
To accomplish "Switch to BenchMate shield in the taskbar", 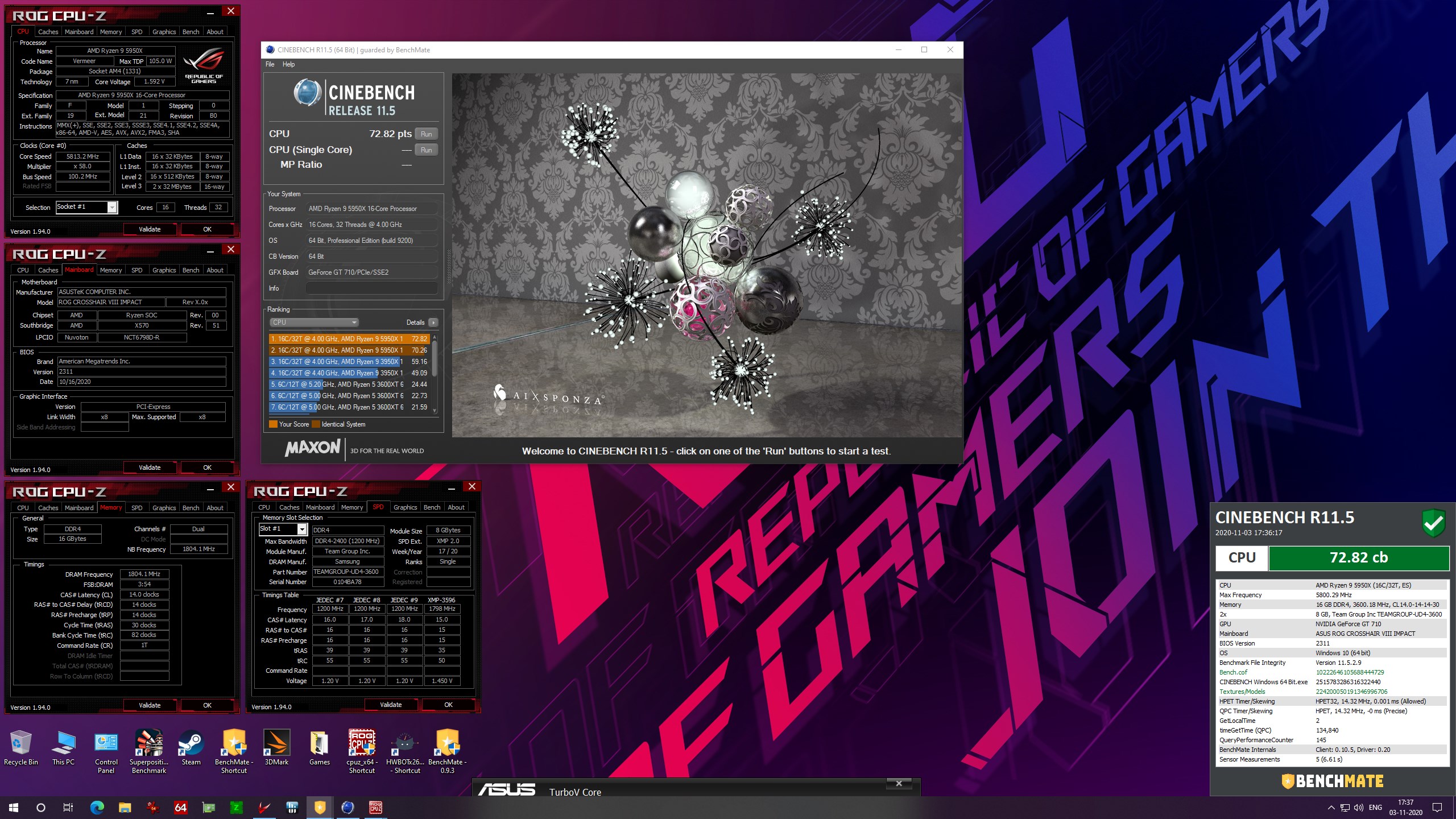I will pyautogui.click(x=320, y=807).
